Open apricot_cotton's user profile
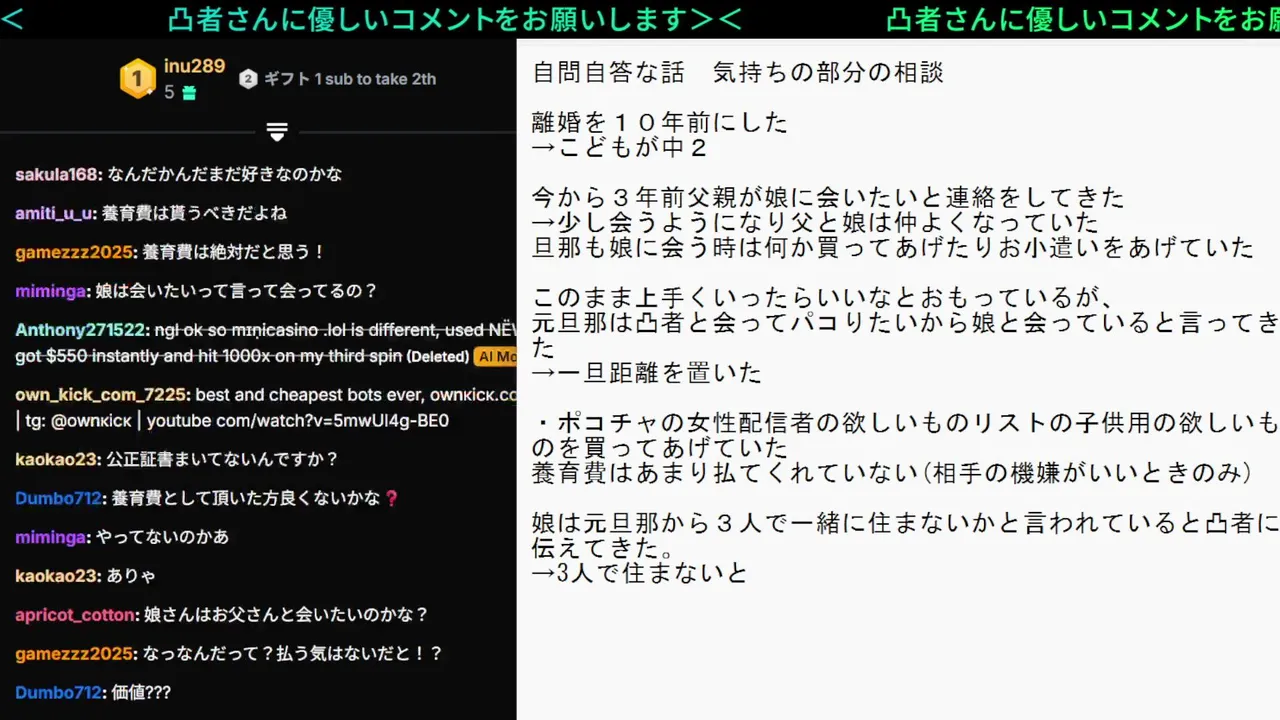Viewport: 1280px width, 720px height. 75,615
